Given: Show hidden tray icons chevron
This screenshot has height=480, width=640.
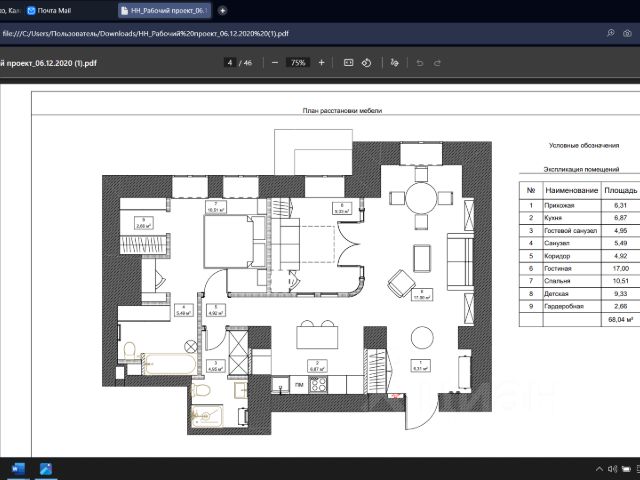Looking at the screenshot, I should tap(599, 469).
